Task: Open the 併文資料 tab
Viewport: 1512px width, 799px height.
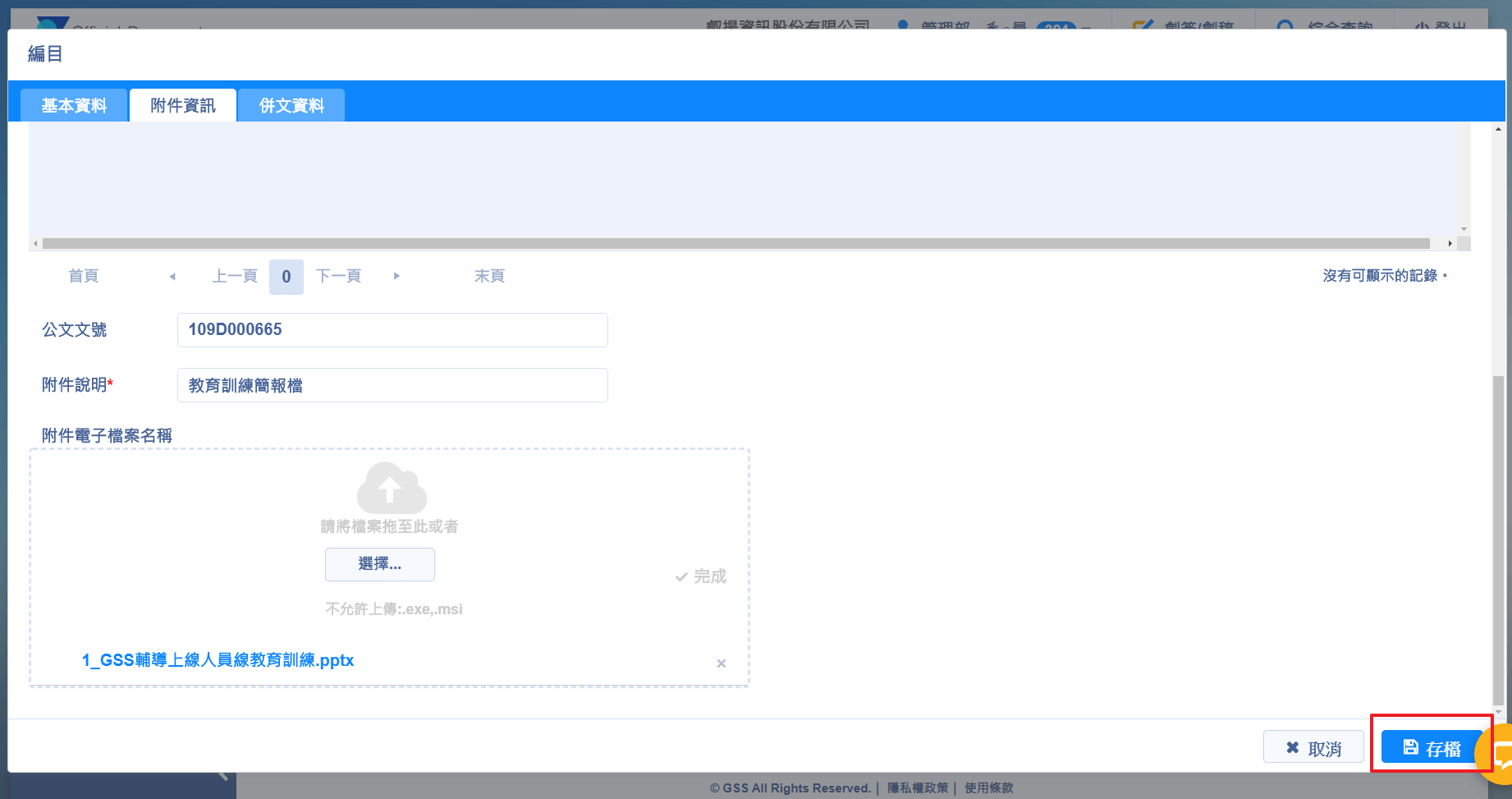Action: tap(291, 106)
